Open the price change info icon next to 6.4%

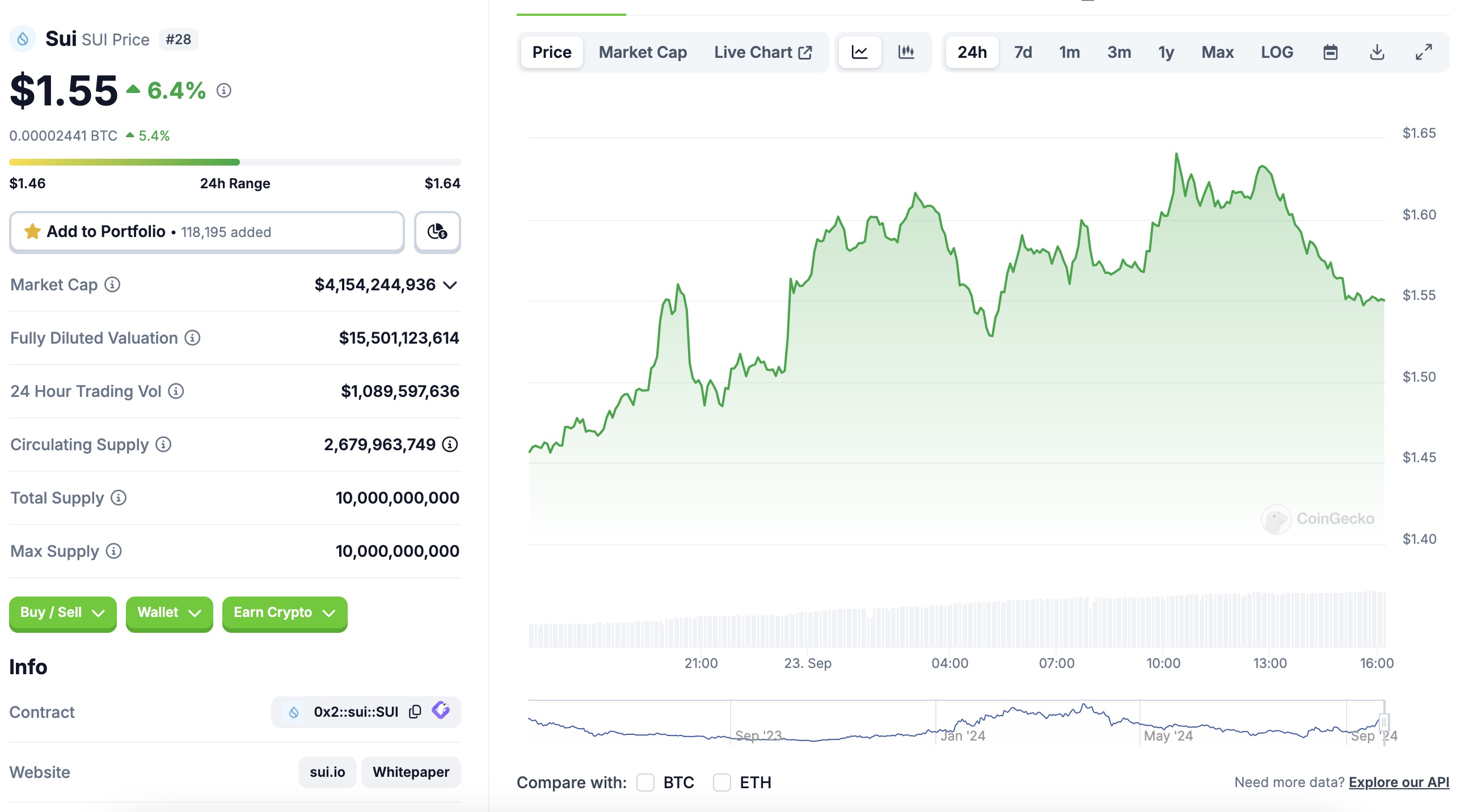pos(224,91)
